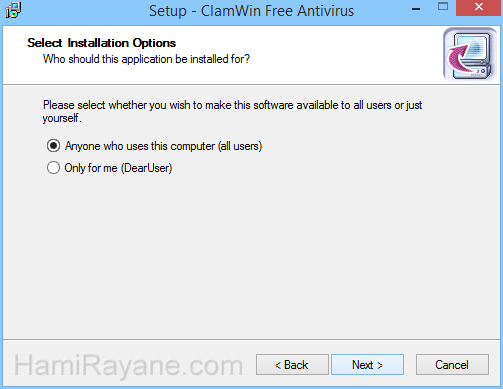Click the computer install graphic in header
503x389 pixels.
pos(470,54)
